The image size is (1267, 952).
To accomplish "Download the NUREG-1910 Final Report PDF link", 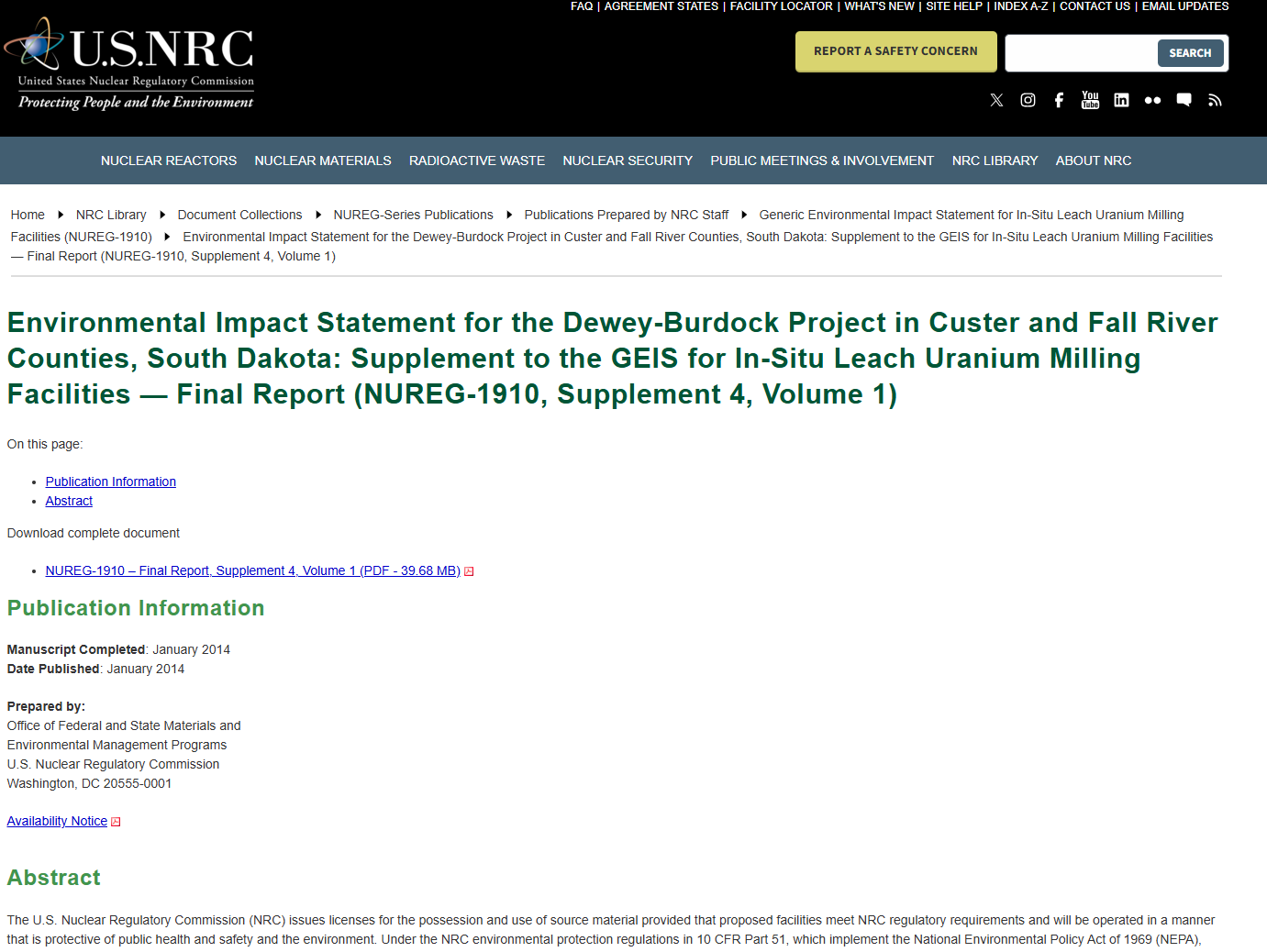I will 252,570.
